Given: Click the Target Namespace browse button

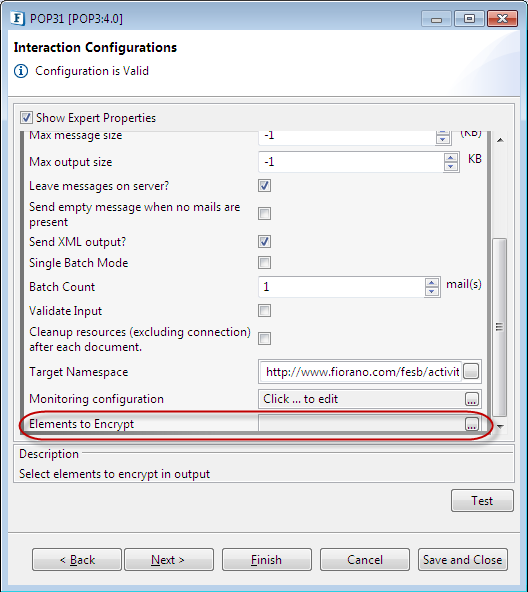Looking at the screenshot, I should pos(471,371).
